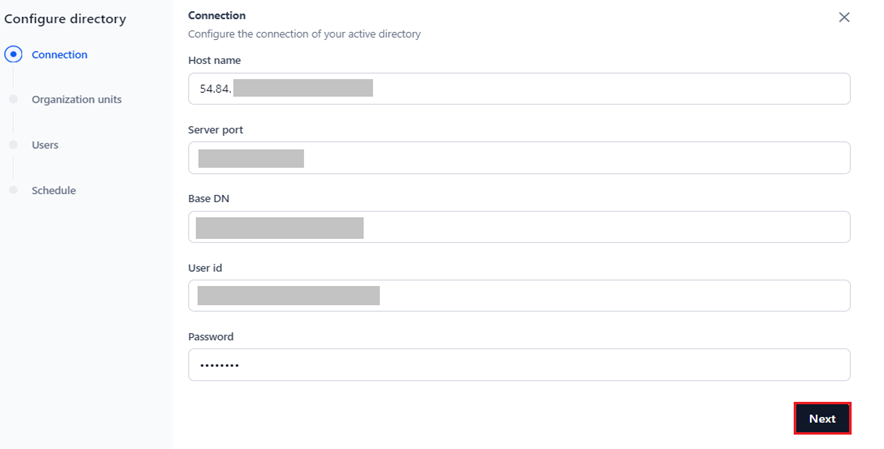Screen dimensions: 884x449
Task: Select the Connection step radio indicator
Action: click(14, 54)
